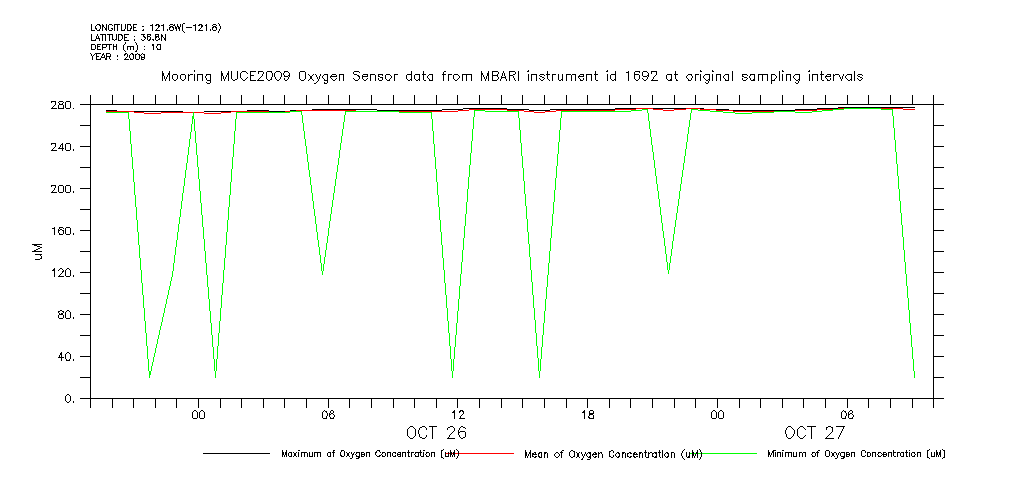Select the LONGITUDE header line

155,27
